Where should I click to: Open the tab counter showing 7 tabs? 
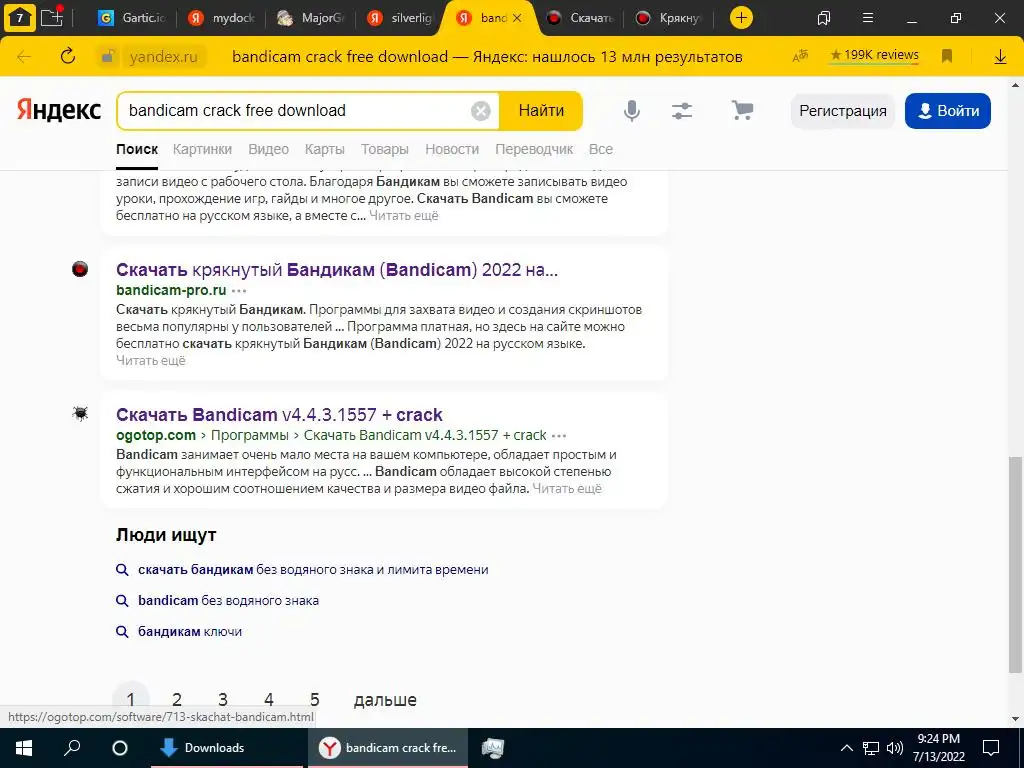20,18
